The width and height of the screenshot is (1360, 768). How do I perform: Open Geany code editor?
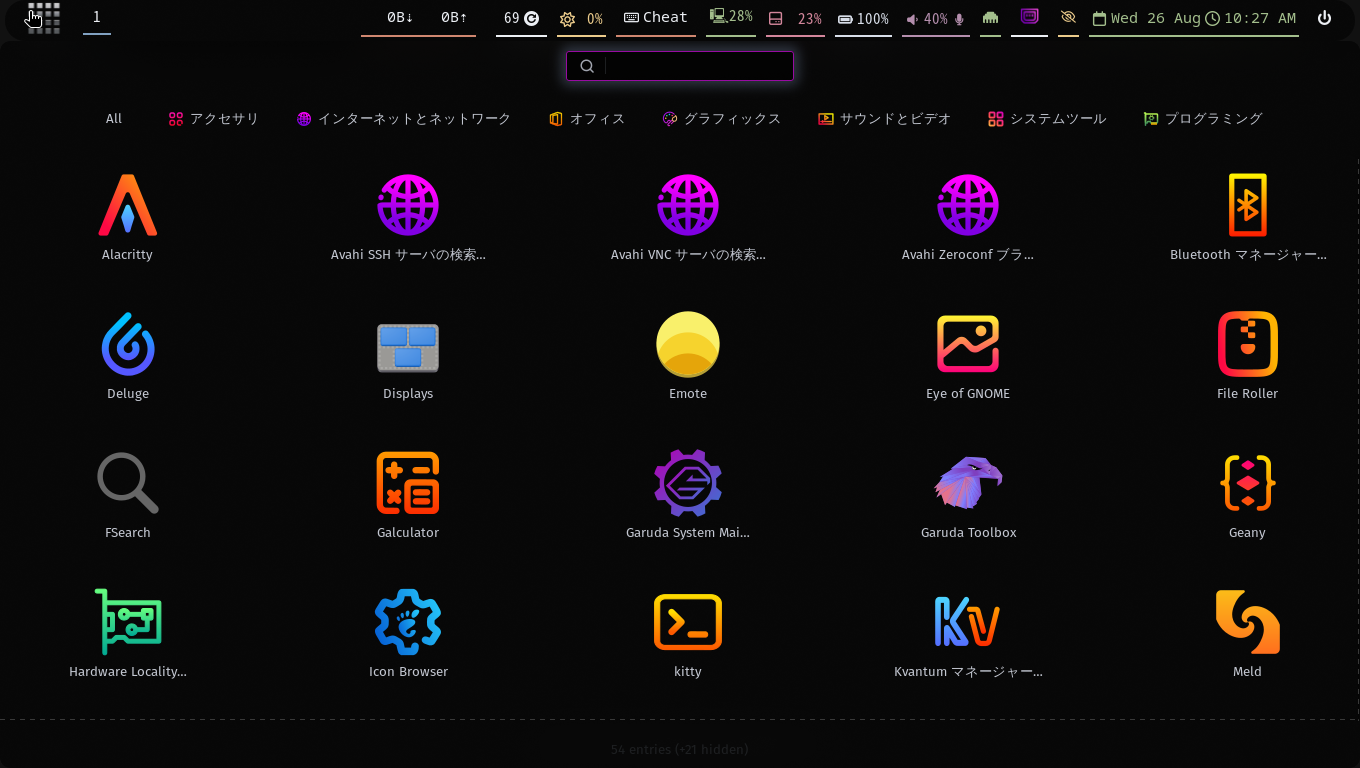[1248, 496]
